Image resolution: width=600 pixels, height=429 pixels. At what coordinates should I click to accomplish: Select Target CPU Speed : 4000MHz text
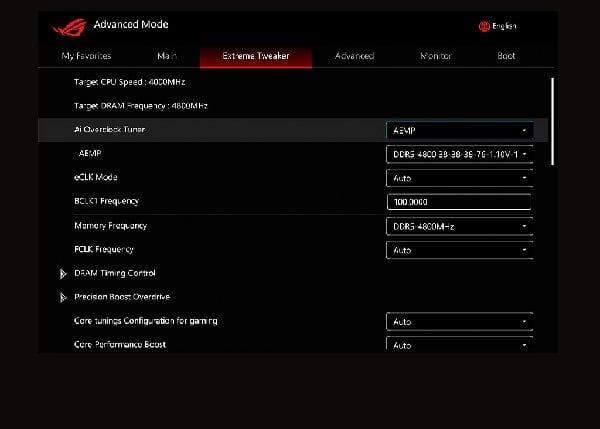coord(129,82)
